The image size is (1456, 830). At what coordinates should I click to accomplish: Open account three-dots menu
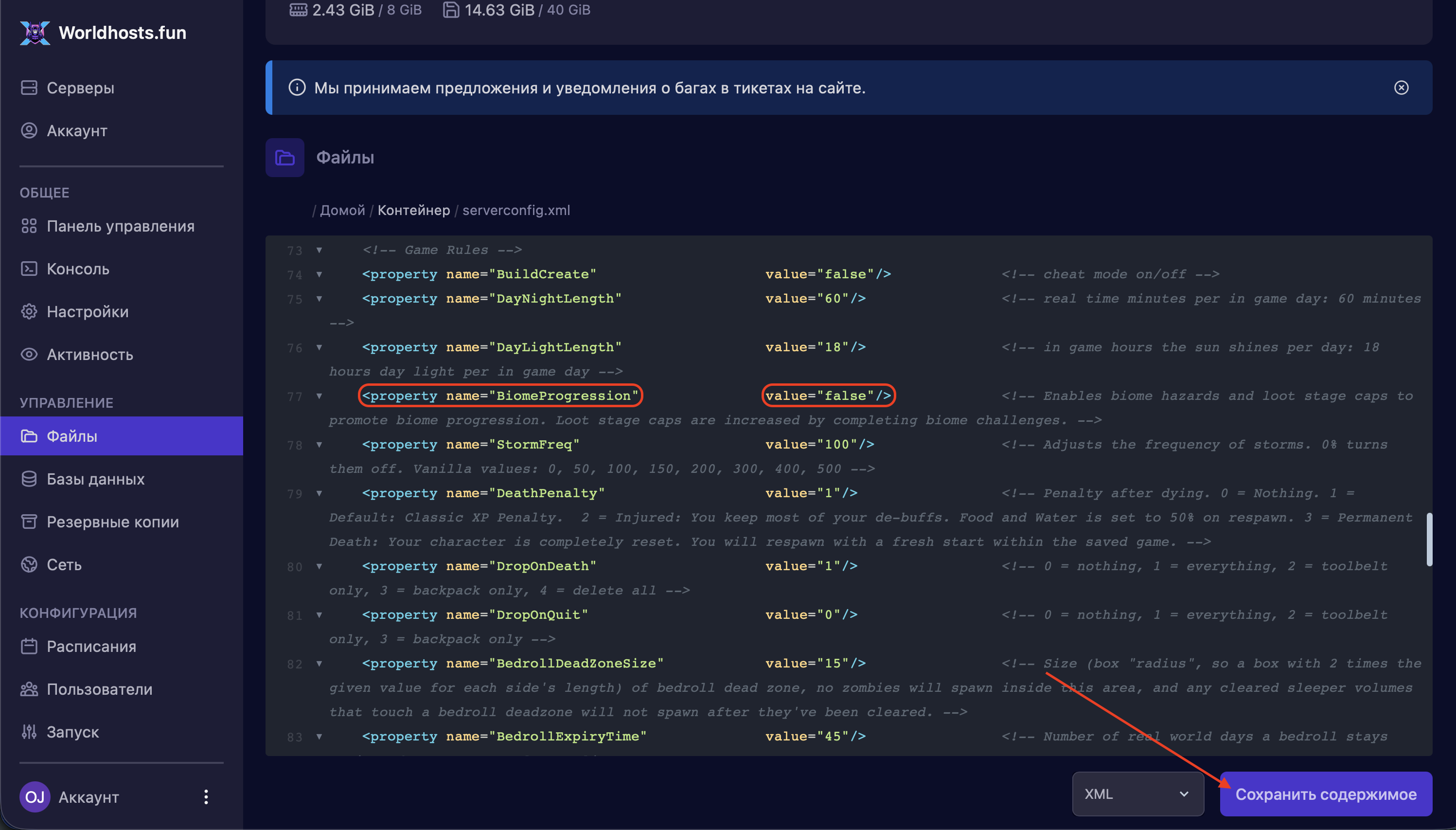click(206, 797)
